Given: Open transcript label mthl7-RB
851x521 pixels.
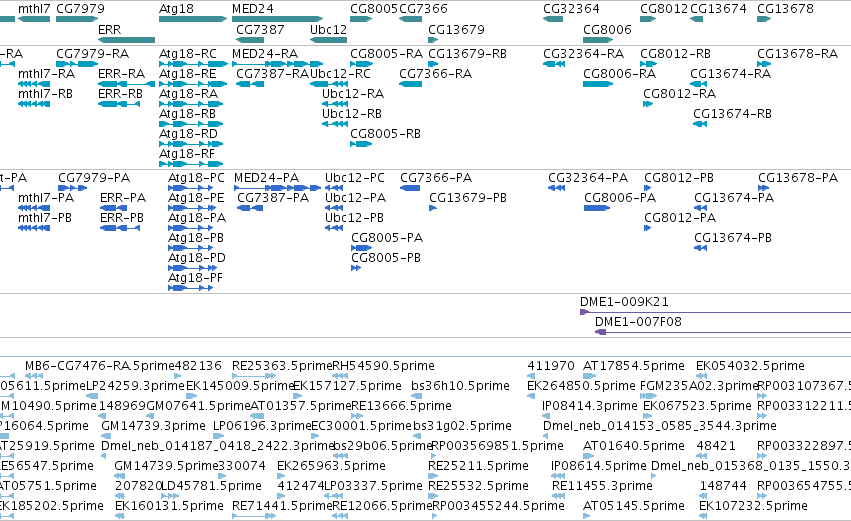Looking at the screenshot, I should 46,94.
